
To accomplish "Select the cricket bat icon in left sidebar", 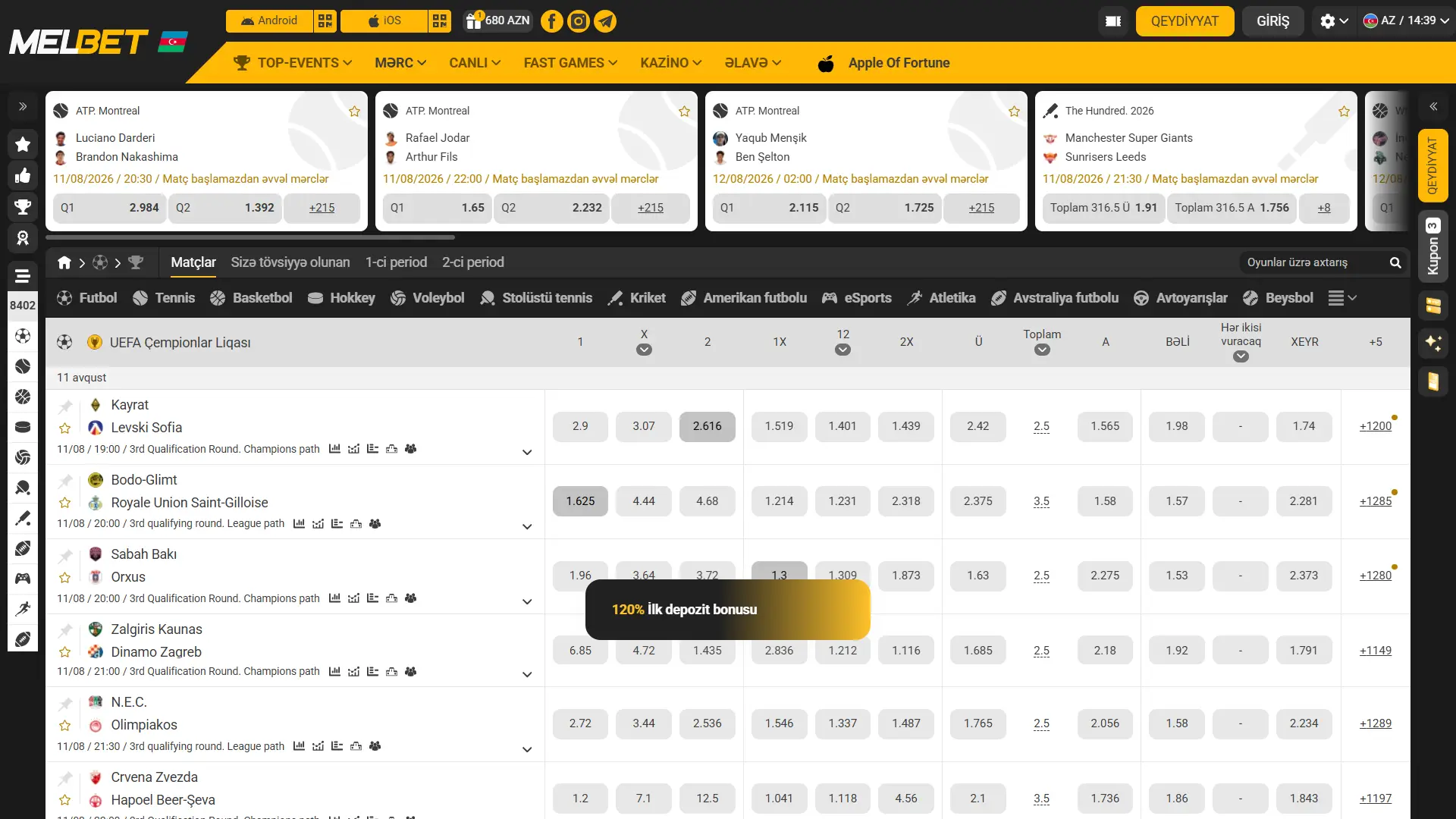I will tap(23, 518).
